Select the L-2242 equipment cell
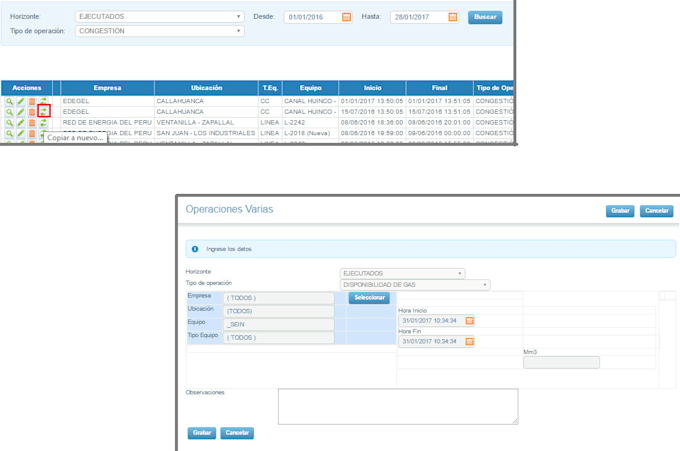This screenshot has height=451, width=680. (x=311, y=123)
